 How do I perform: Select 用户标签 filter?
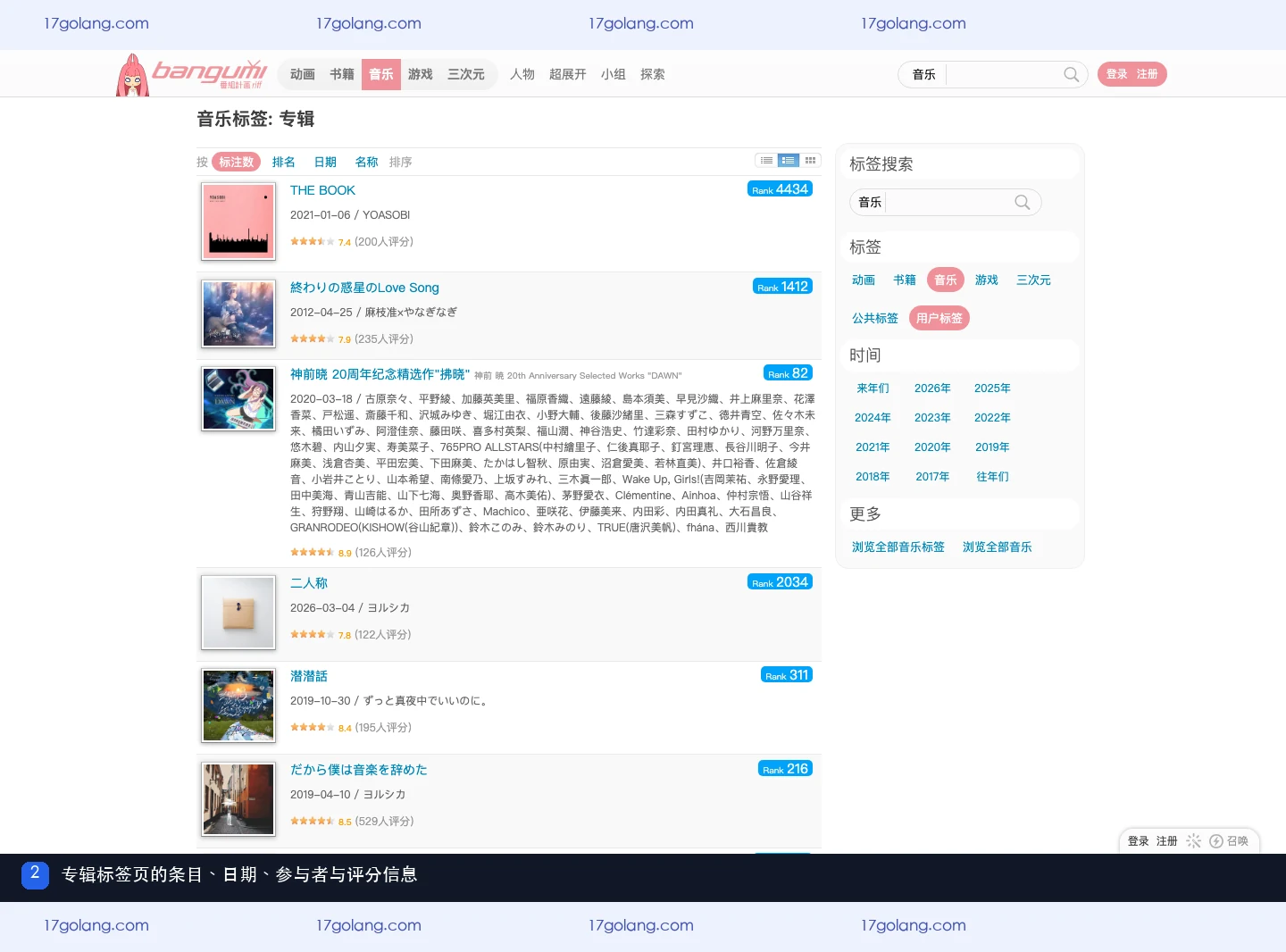click(x=939, y=318)
